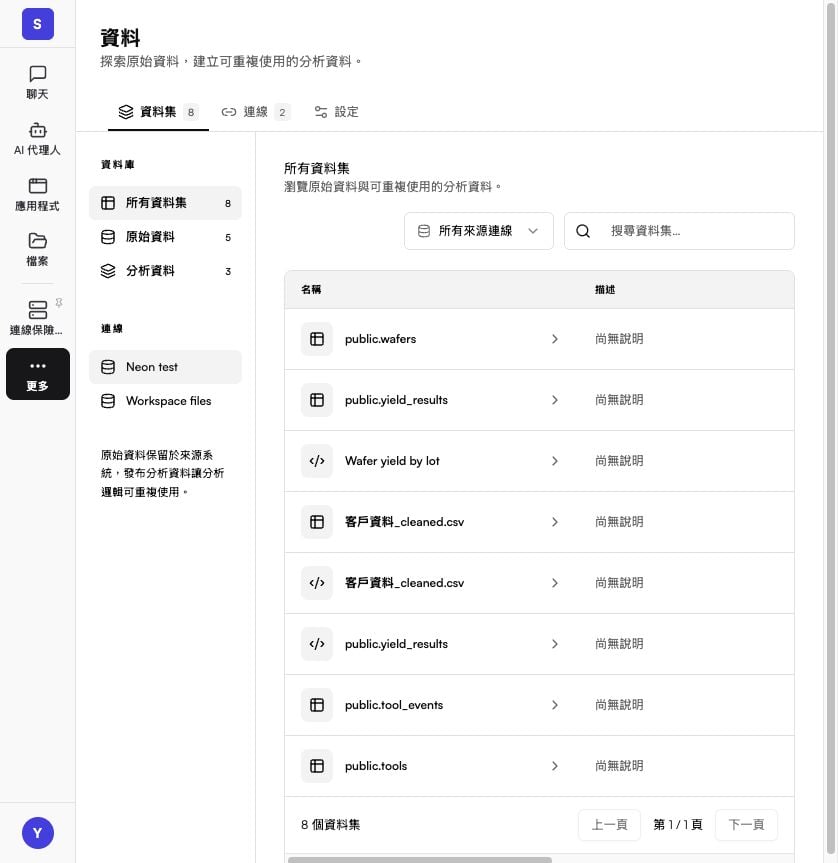This screenshot has width=838, height=863.
Task: Select 分析資料 in the sidebar
Action: point(165,271)
